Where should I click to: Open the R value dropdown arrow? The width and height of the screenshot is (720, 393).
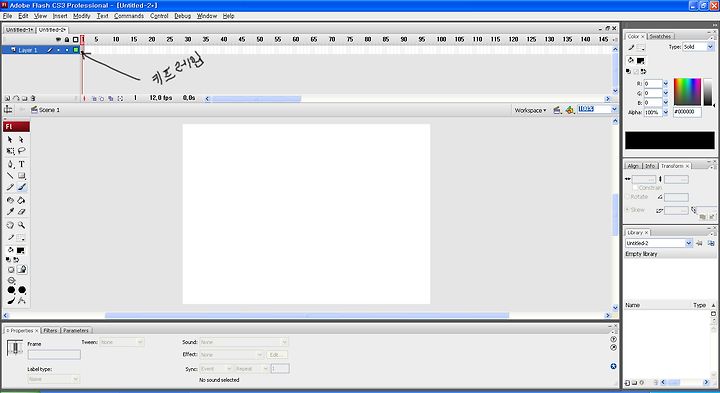coord(665,84)
